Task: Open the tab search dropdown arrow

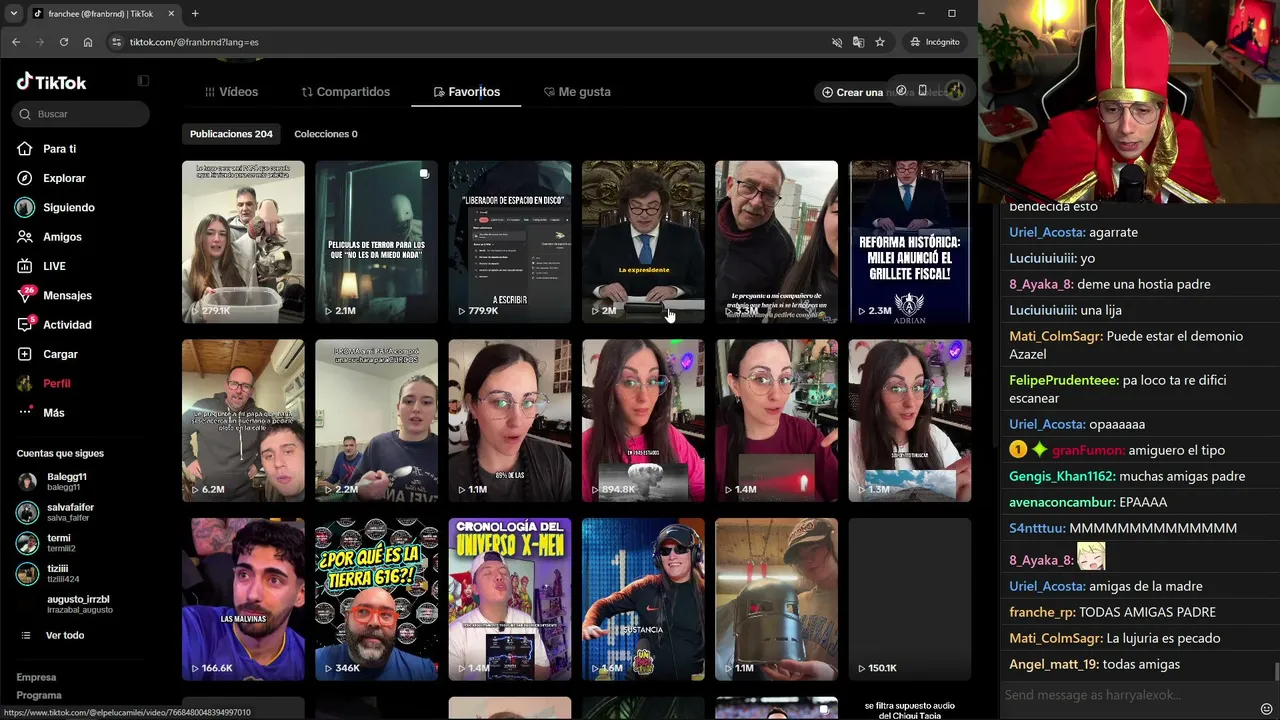Action: coord(13,14)
